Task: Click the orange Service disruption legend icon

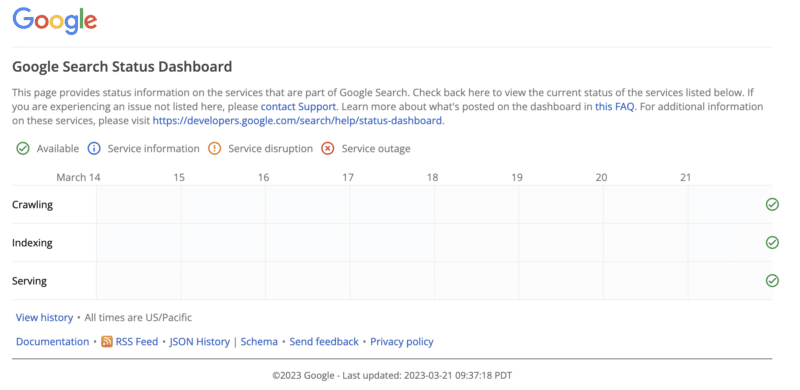Action: point(215,149)
